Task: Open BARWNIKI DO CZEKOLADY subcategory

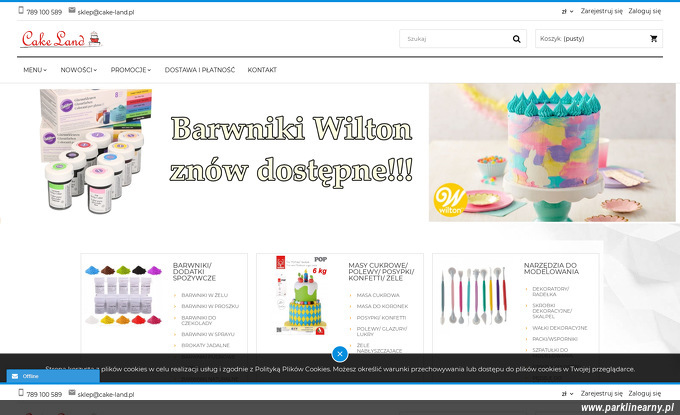Action: 198,320
